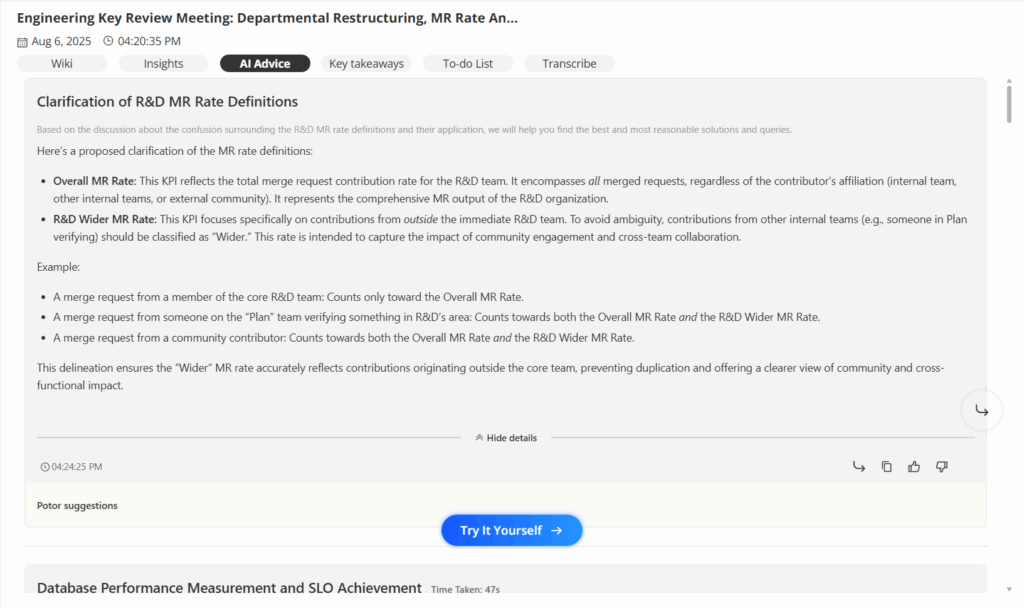This screenshot has height=608, width=1024.
Task: Give a thumbs down to the AI response
Action: click(941, 466)
